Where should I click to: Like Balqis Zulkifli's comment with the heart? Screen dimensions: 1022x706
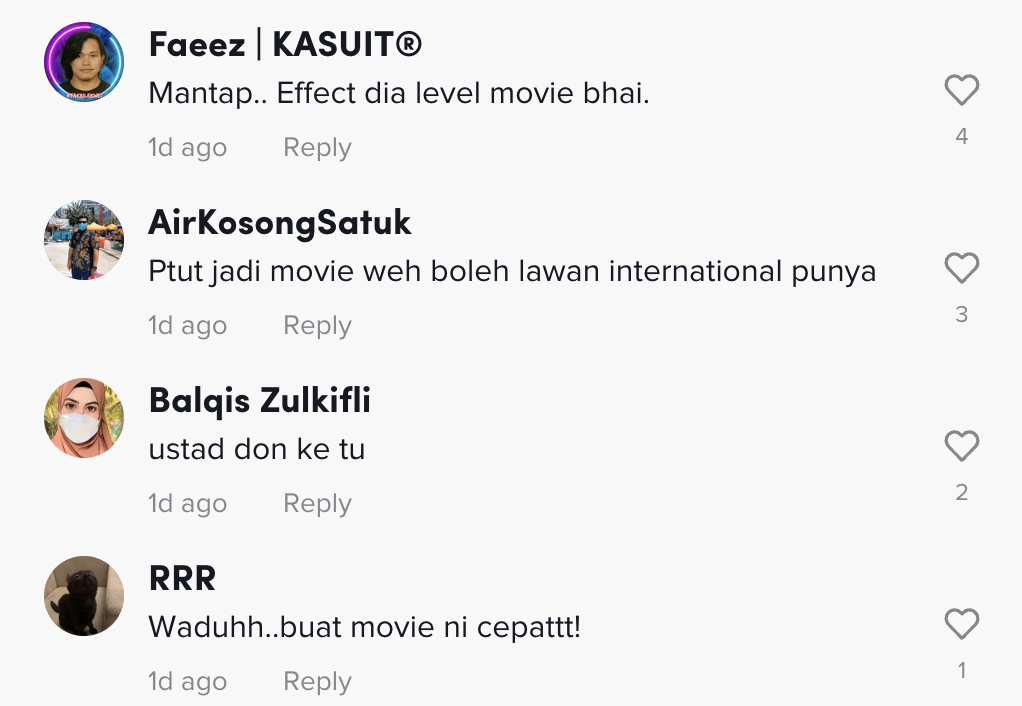[x=961, y=446]
